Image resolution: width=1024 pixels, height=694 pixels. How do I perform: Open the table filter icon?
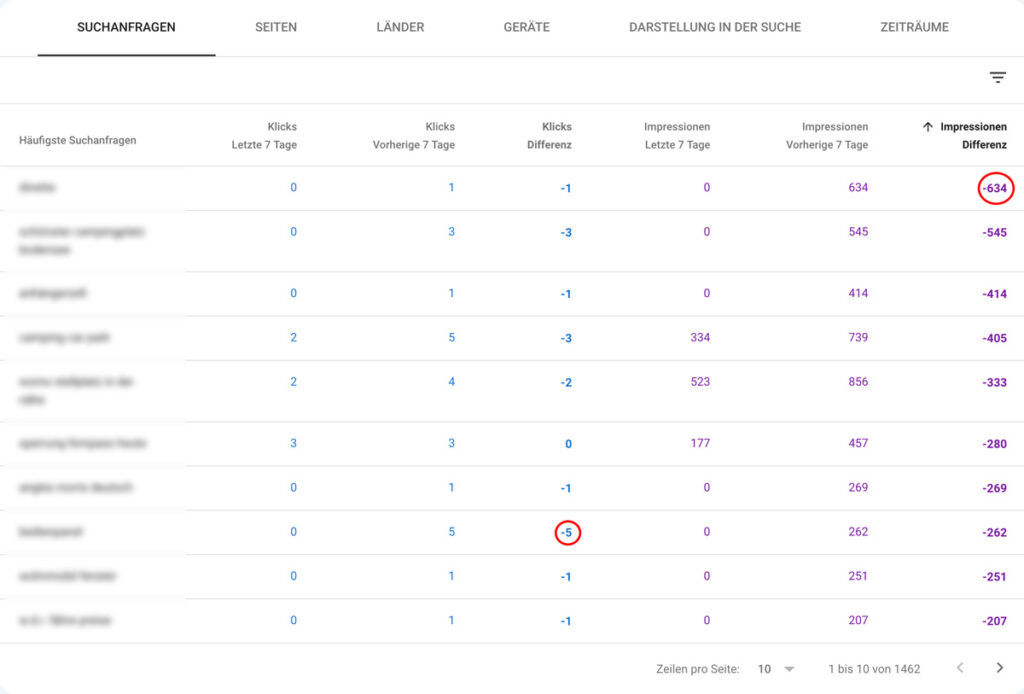(x=997, y=78)
